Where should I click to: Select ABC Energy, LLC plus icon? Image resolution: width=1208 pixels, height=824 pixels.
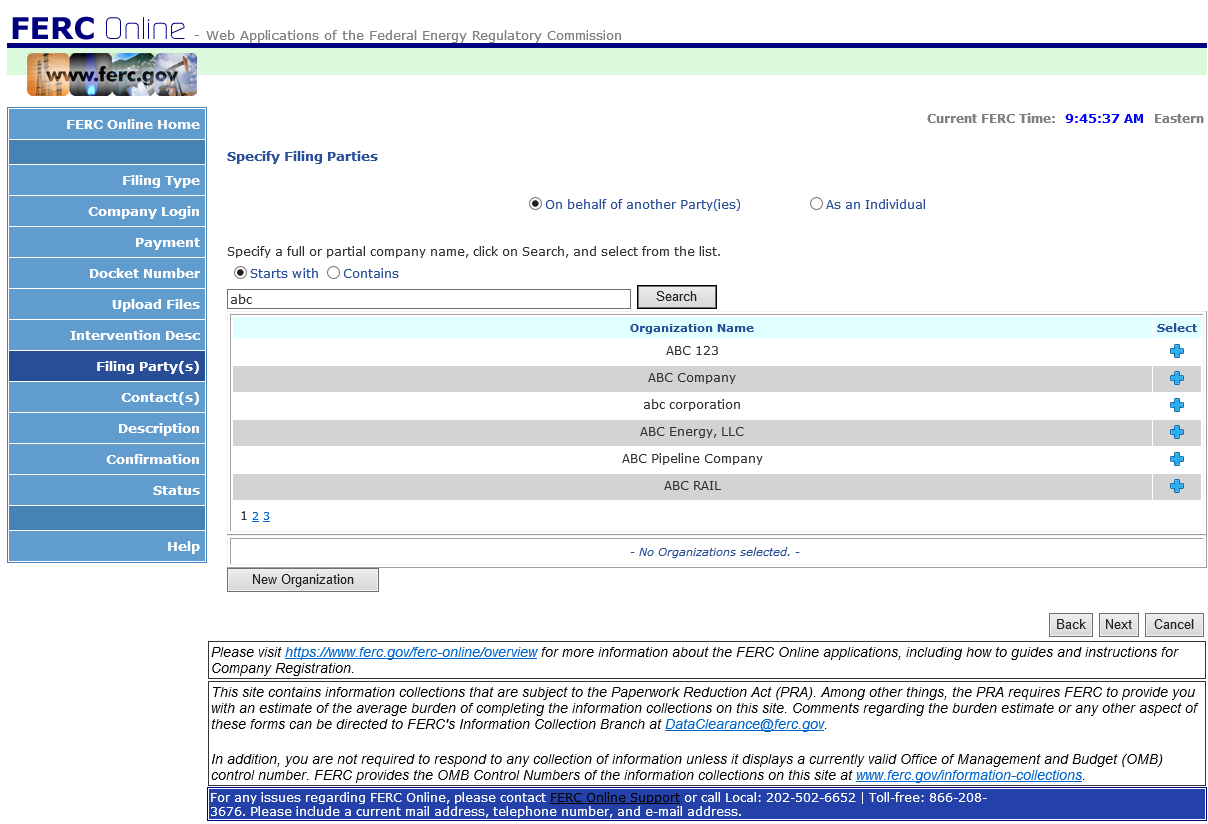(1176, 432)
